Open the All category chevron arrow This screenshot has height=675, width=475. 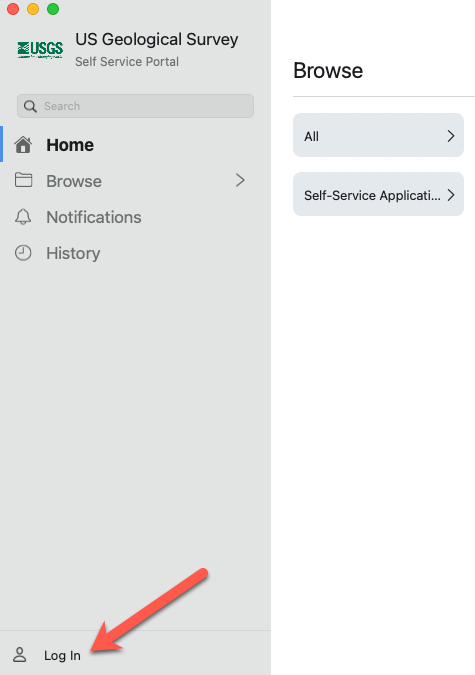click(451, 136)
